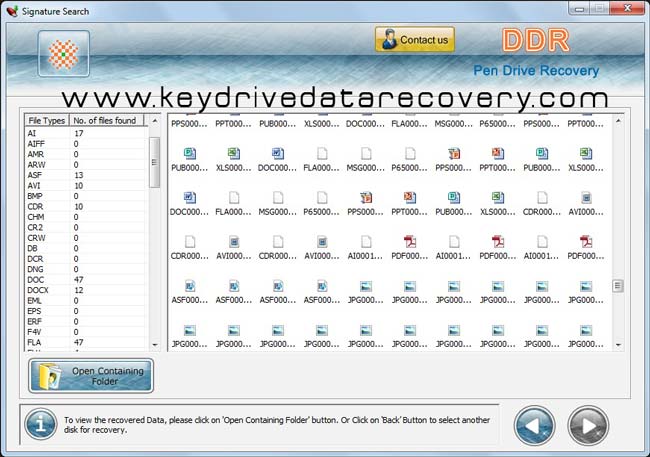Sort by No. of files found header

106,120
